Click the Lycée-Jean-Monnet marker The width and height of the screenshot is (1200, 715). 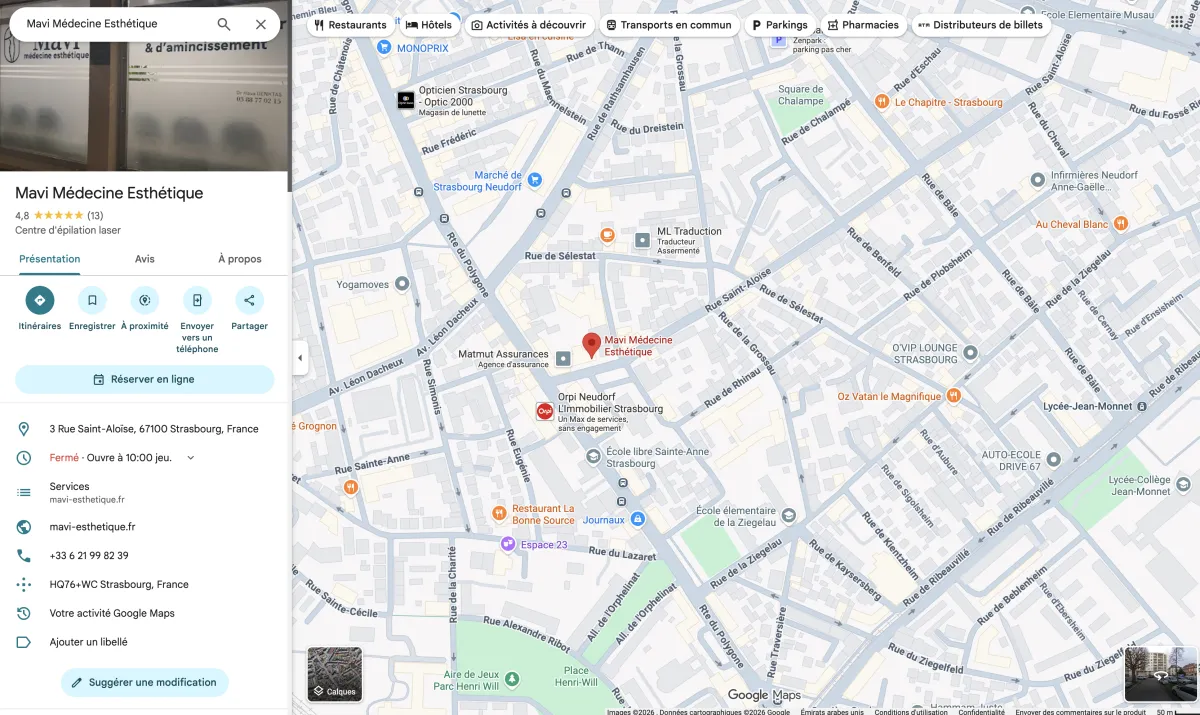[x=1140, y=406]
